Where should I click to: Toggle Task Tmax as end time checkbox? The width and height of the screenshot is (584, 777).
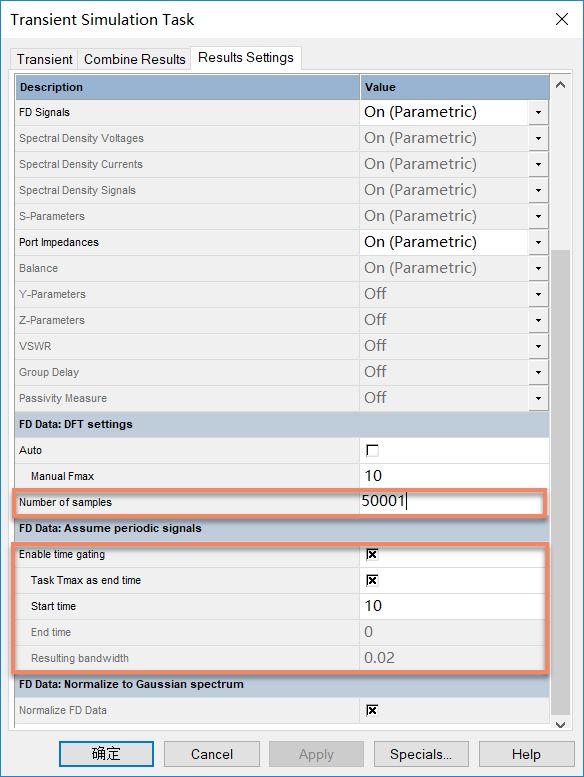coord(372,580)
